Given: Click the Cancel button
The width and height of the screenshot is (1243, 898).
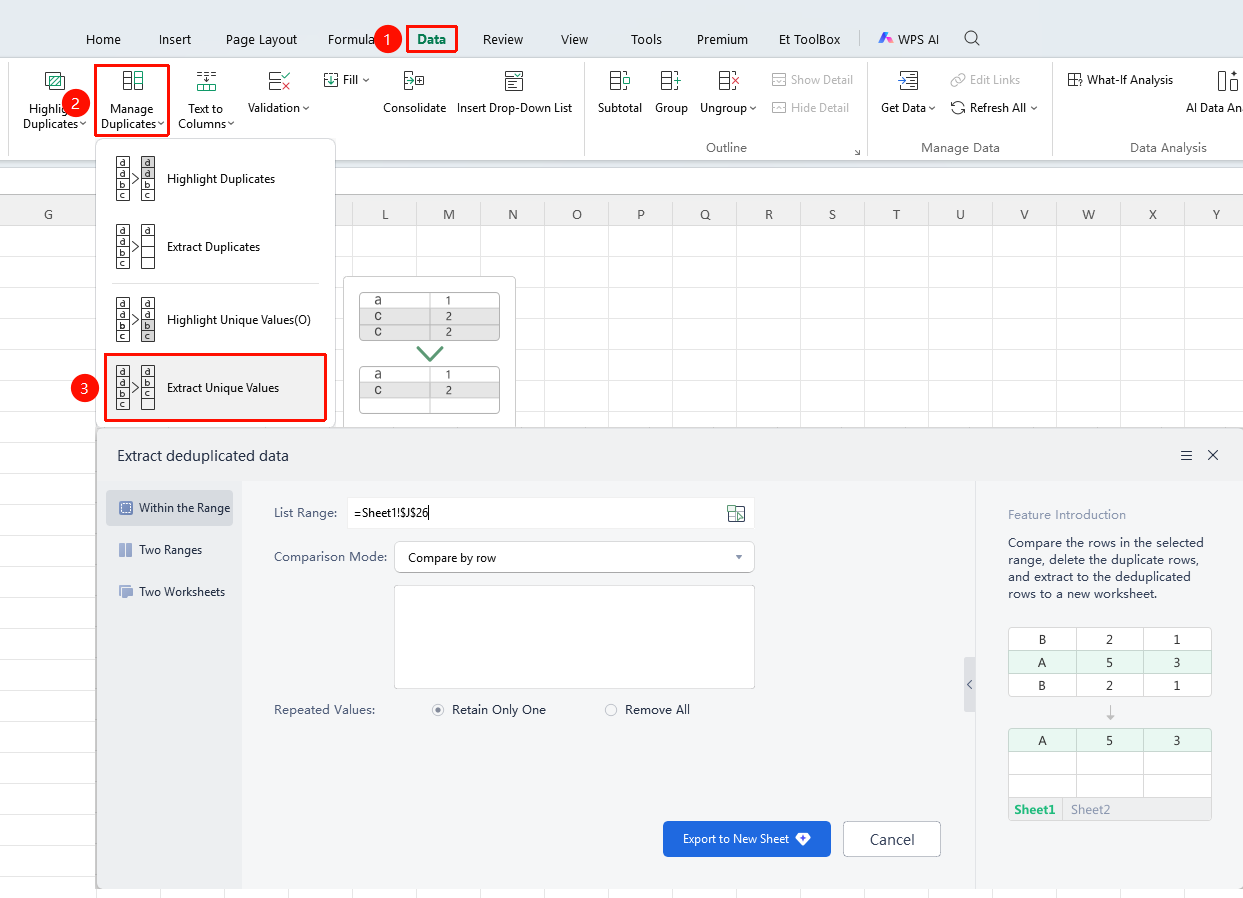Looking at the screenshot, I should (x=892, y=840).
